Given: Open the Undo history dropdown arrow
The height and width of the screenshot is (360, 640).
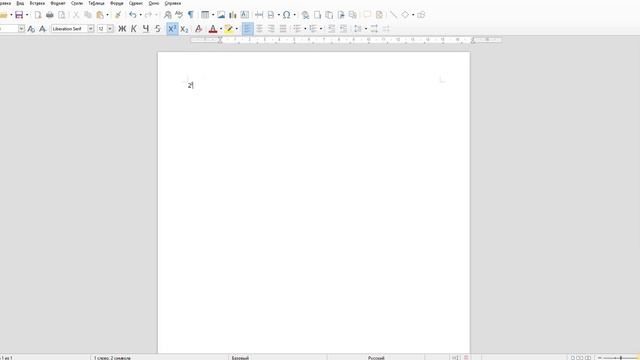Looking at the screenshot, I should point(140,15).
